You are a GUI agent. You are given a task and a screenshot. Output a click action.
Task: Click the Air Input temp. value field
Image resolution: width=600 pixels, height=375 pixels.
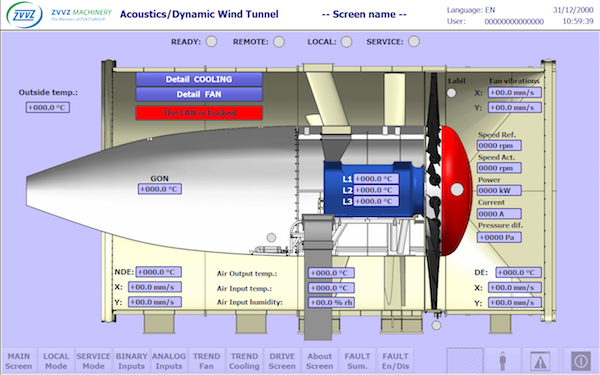tap(331, 288)
